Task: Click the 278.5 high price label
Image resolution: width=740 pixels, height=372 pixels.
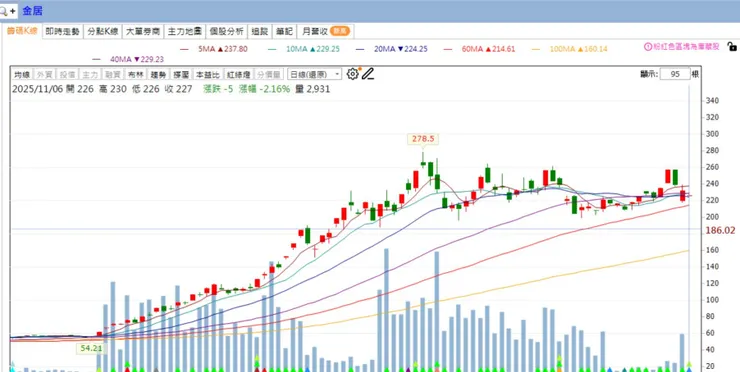Action: pyautogui.click(x=423, y=139)
